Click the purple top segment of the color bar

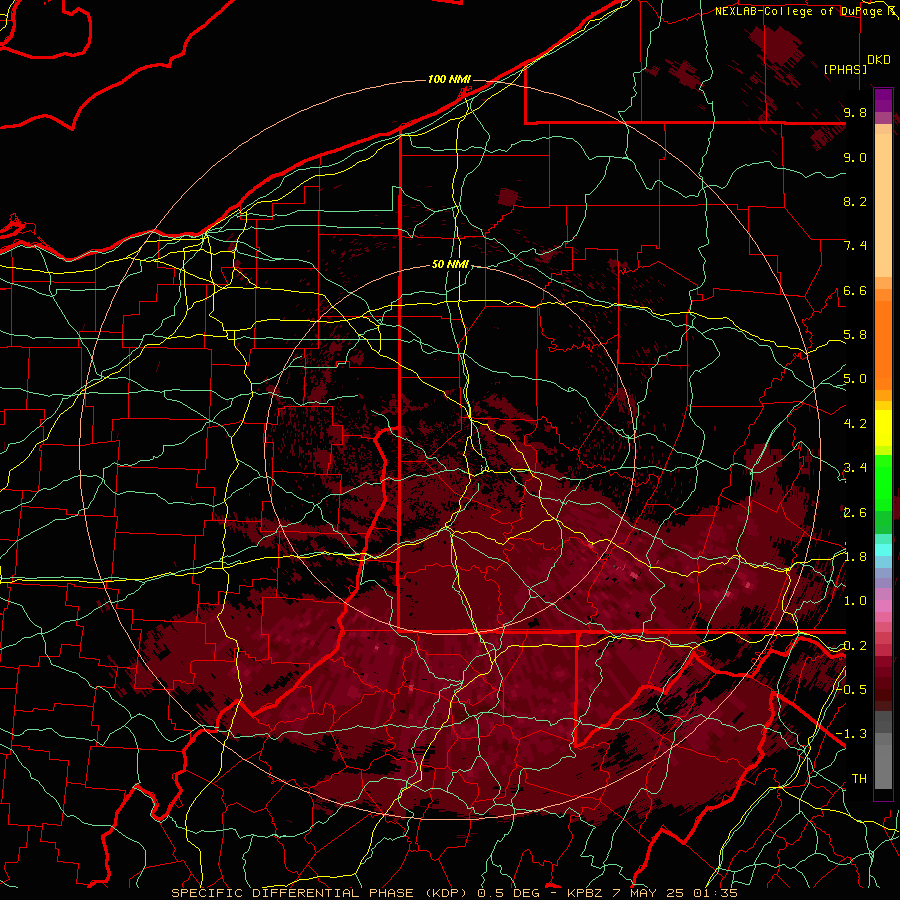tap(883, 100)
